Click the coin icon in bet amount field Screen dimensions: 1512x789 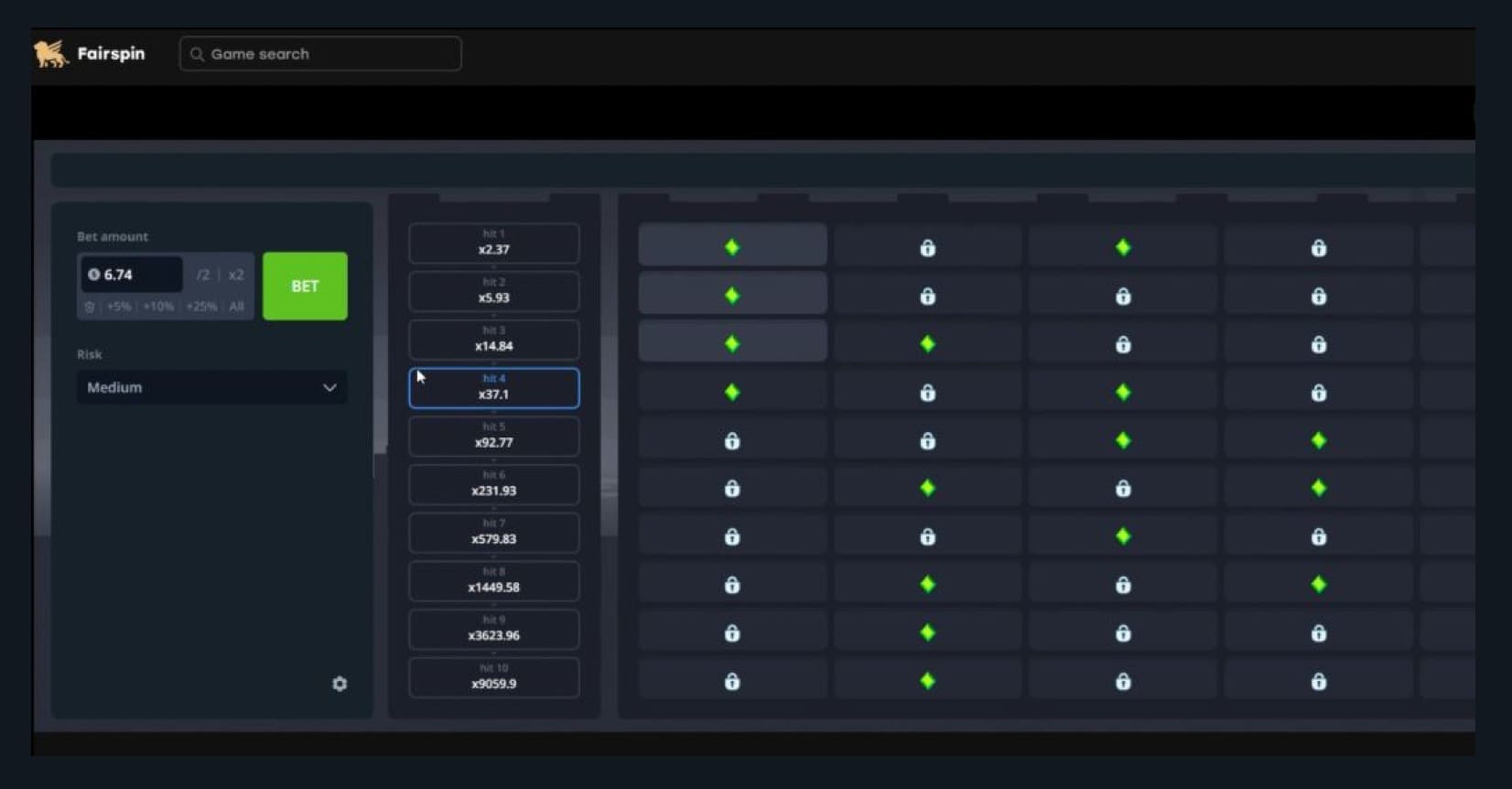click(93, 275)
